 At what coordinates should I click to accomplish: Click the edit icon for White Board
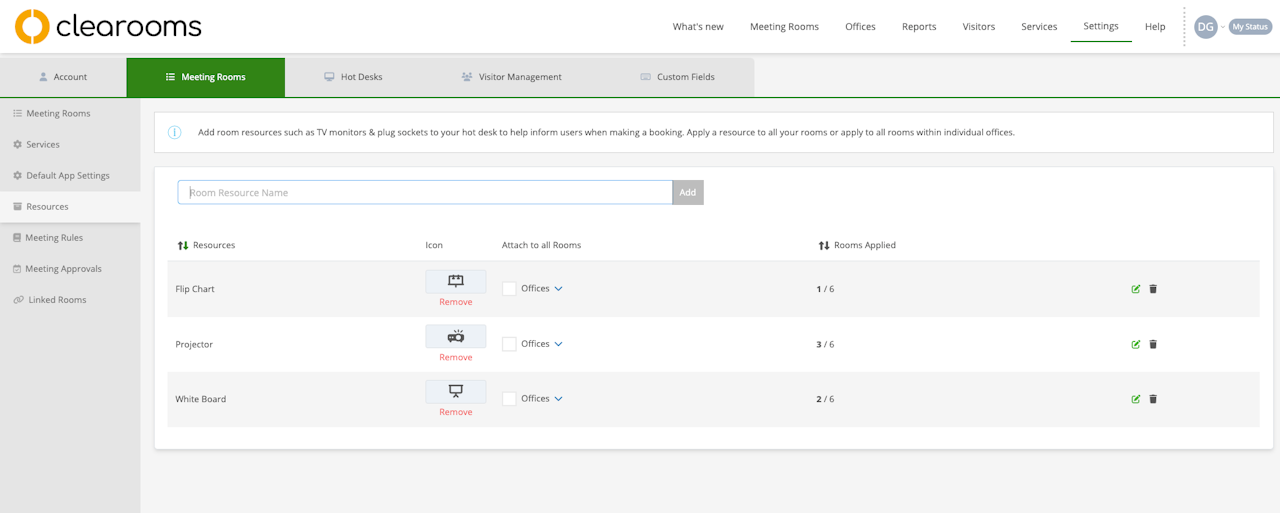click(1135, 399)
